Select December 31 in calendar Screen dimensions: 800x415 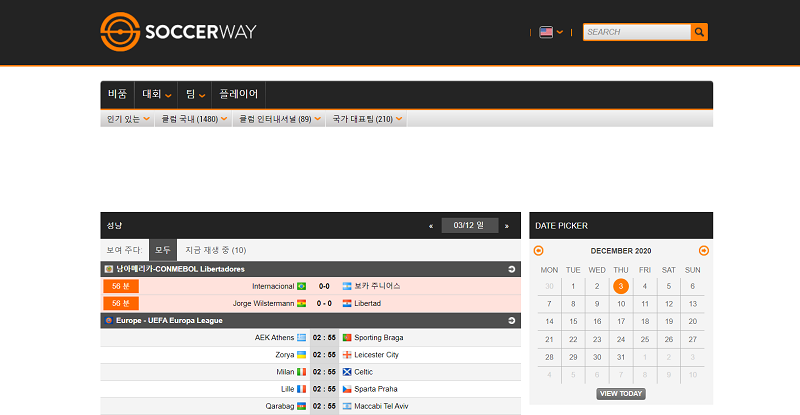[621, 357]
